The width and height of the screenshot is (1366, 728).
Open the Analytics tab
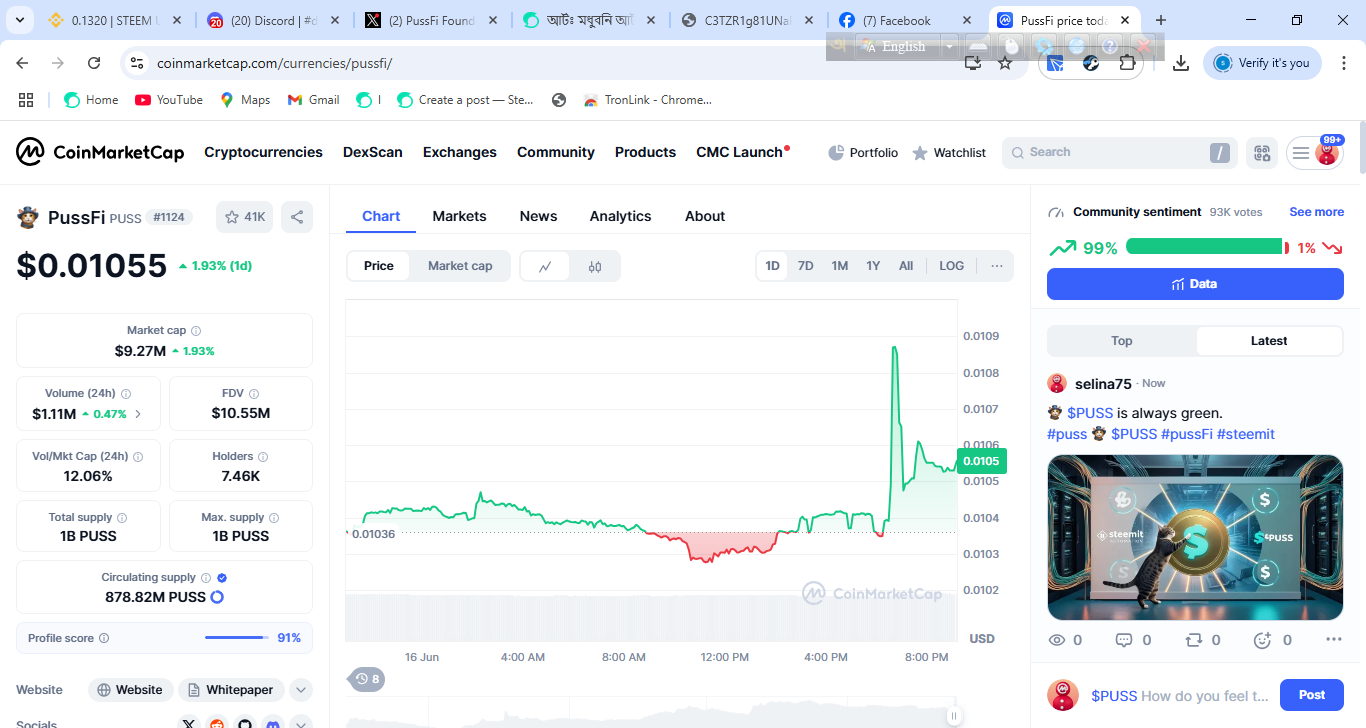620,216
